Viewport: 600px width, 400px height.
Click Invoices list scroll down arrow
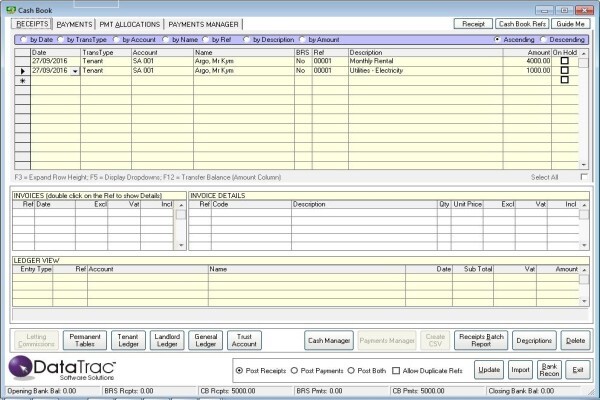pos(181,245)
